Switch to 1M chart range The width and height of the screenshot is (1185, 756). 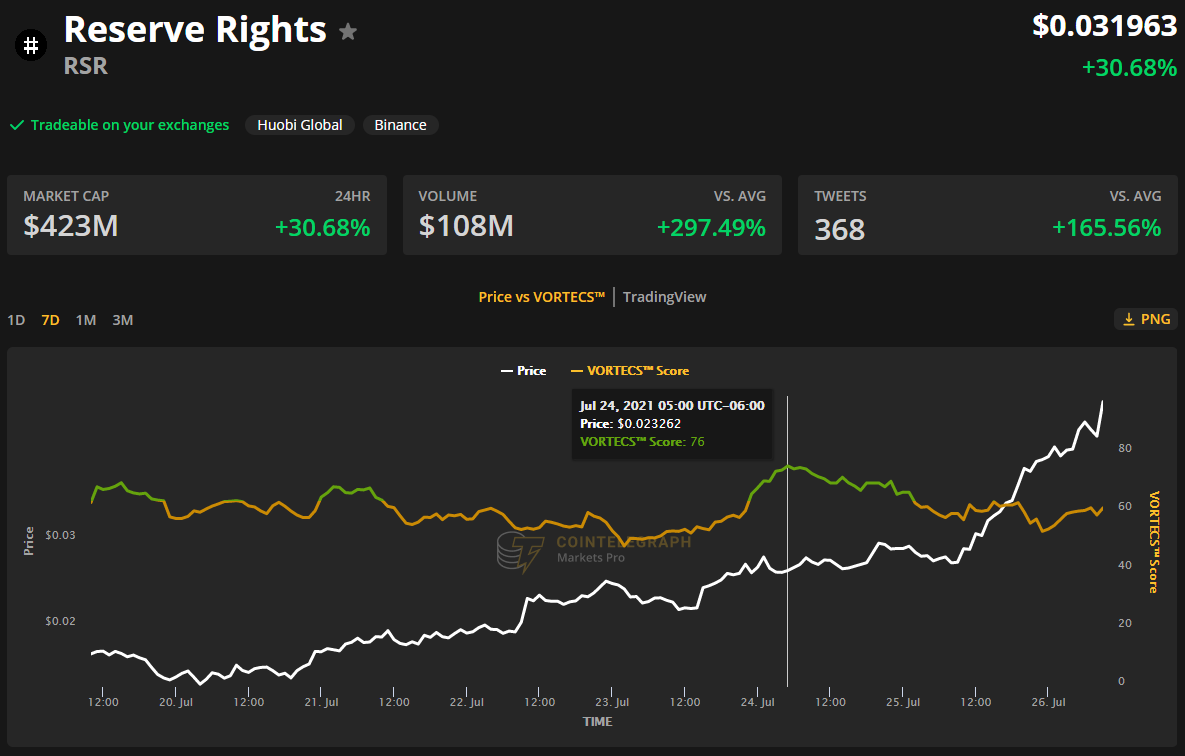click(x=86, y=320)
